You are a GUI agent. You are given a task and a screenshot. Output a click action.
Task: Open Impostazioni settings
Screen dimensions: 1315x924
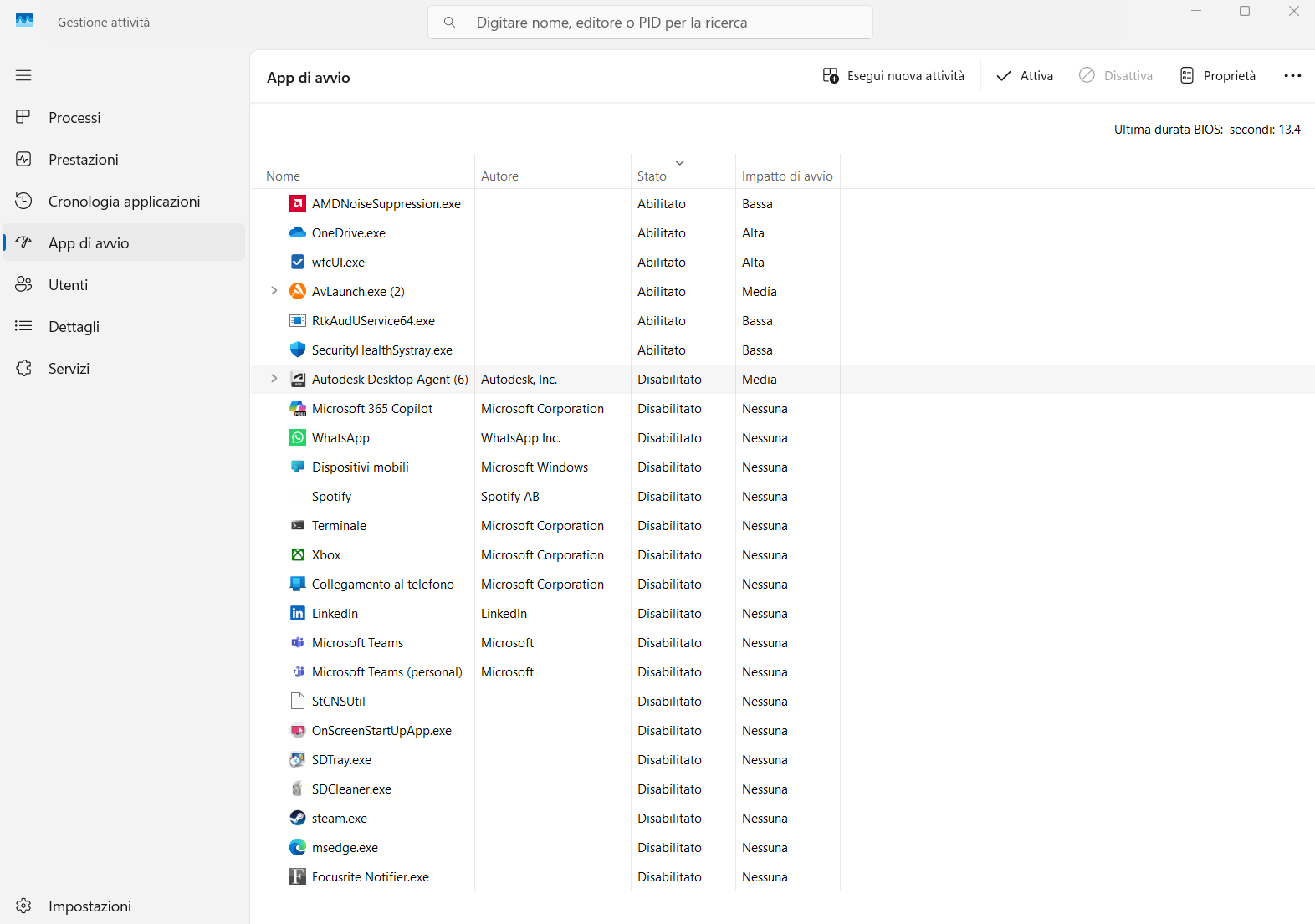point(124,906)
